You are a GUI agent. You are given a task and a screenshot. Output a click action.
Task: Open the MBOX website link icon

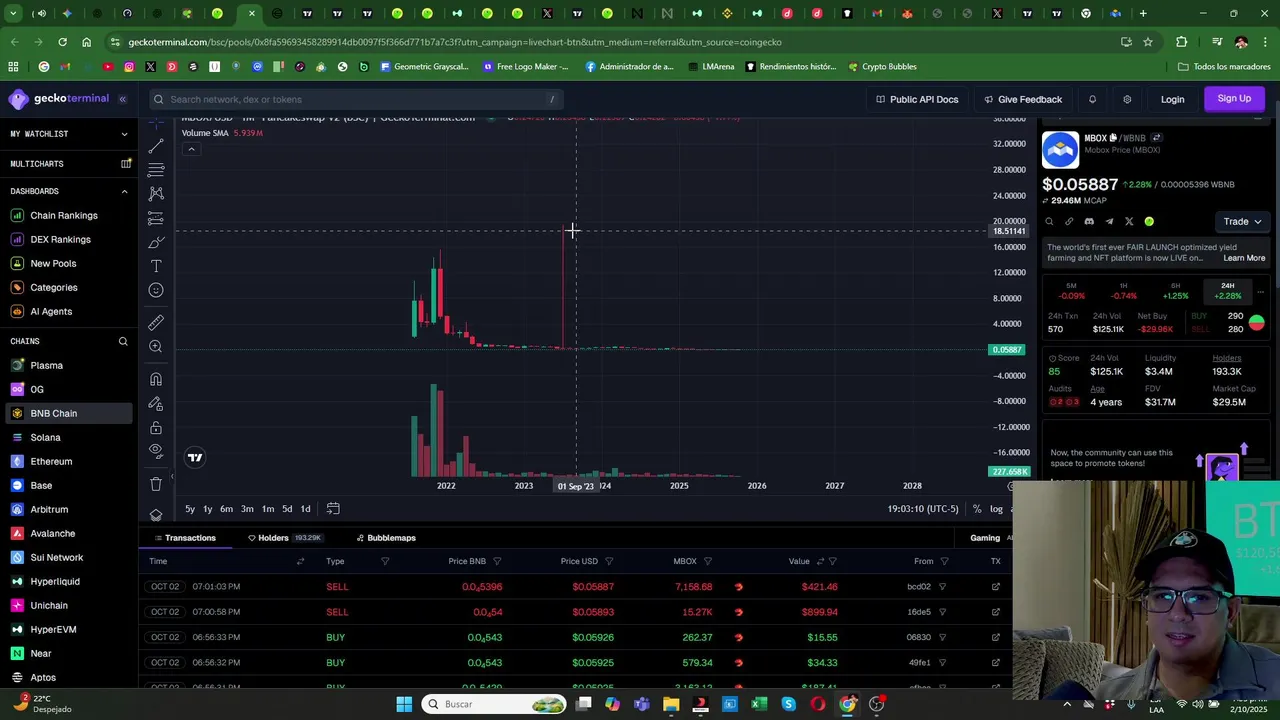point(1069,222)
